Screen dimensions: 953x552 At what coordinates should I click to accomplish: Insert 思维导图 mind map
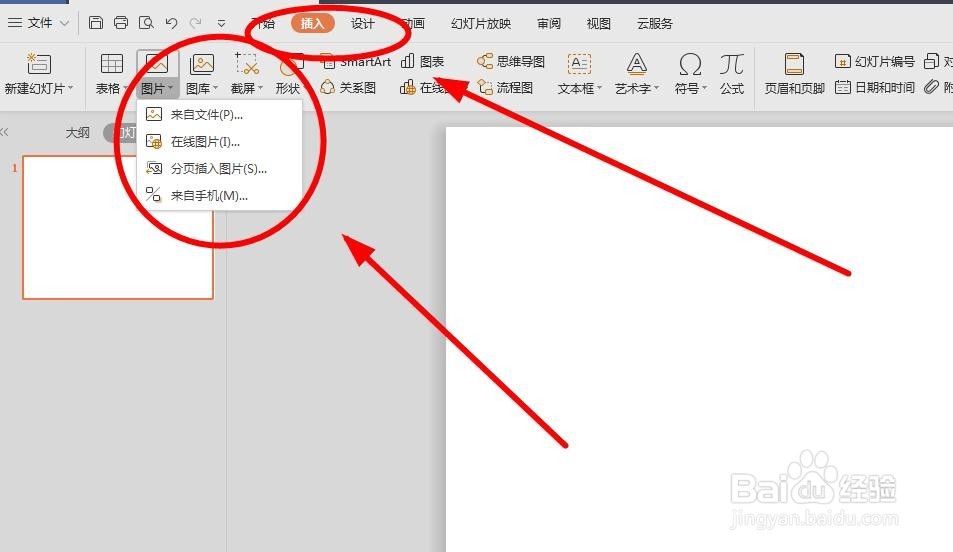[x=511, y=61]
